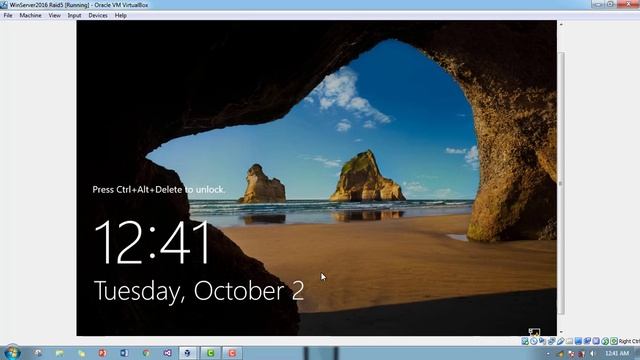Click the Right Ctrl host key label
This screenshot has width=640, height=360.
click(629, 341)
